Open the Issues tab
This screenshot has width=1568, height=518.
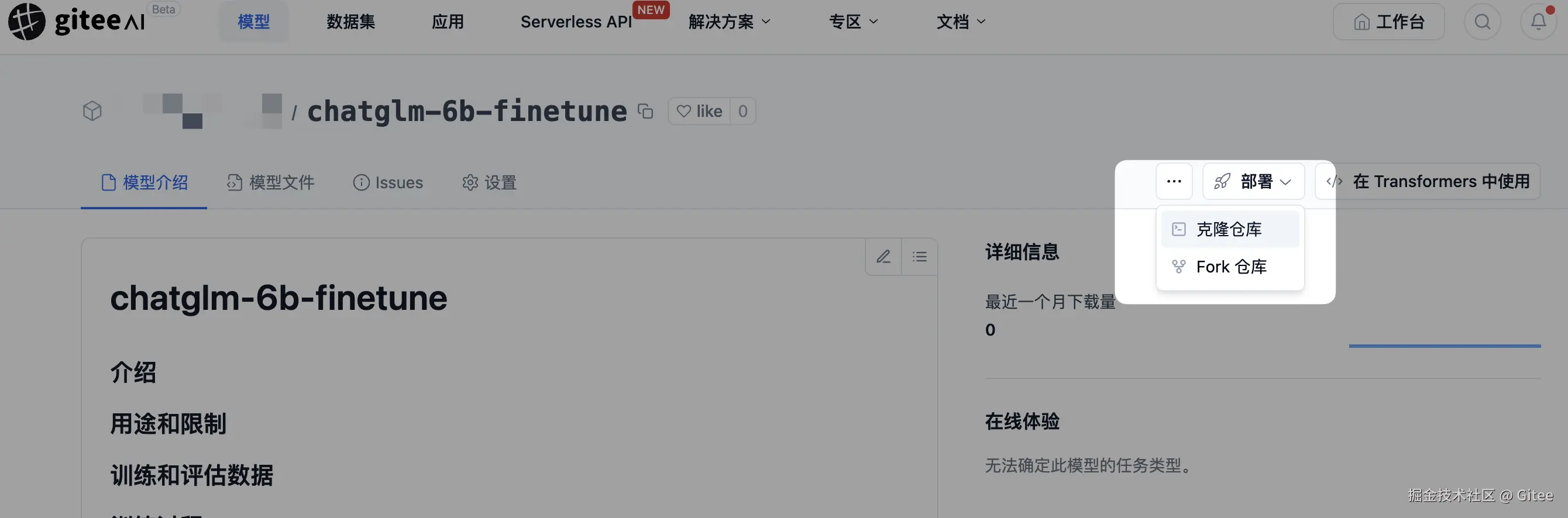click(x=388, y=182)
